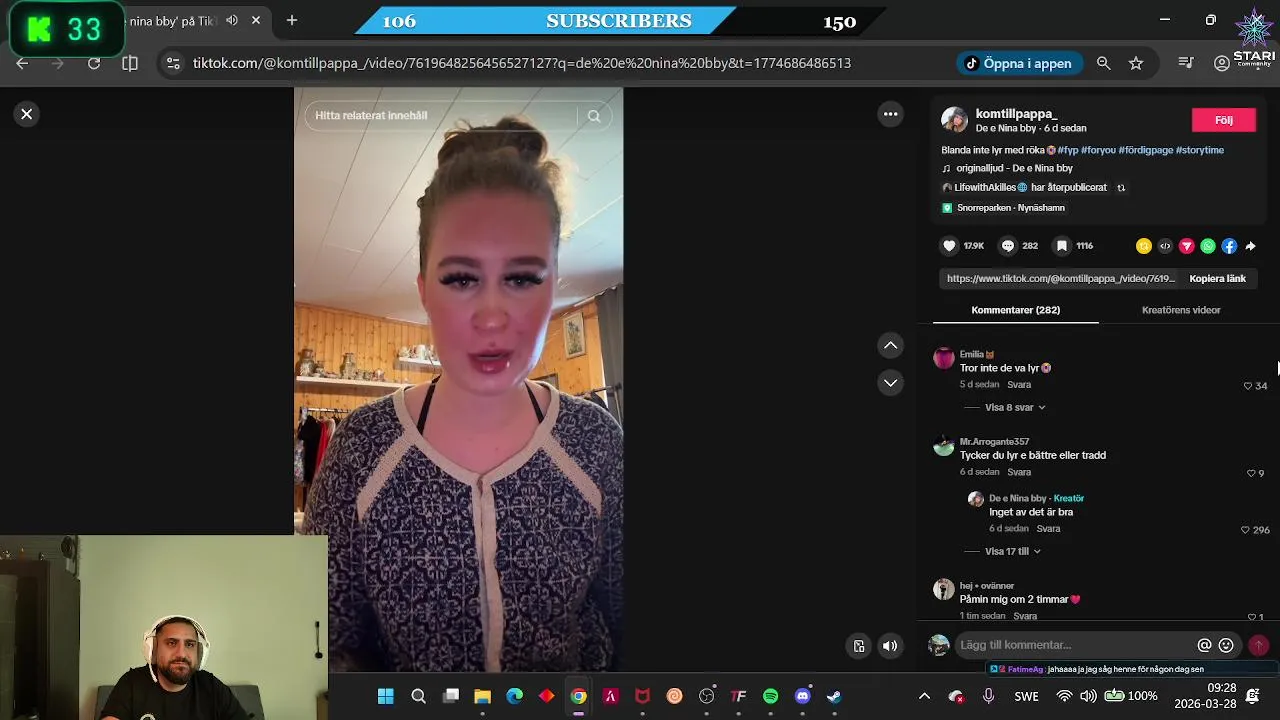Open originalljud - De e Nina bby sound

[1014, 168]
